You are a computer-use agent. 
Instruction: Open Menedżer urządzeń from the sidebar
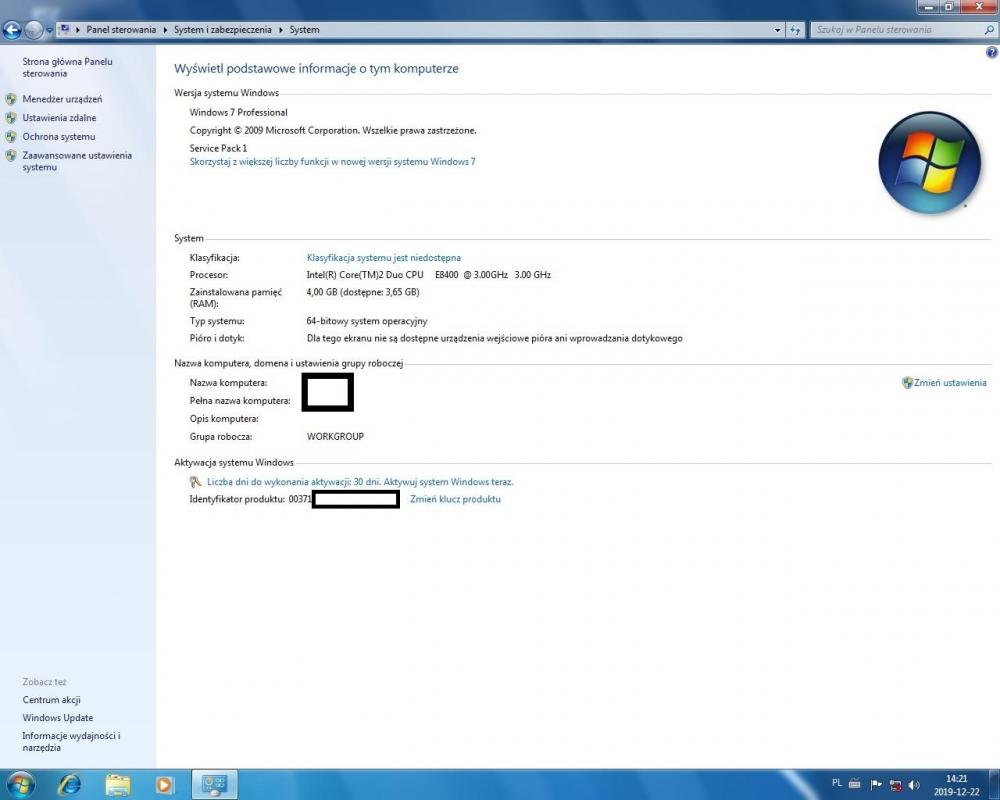pos(62,99)
